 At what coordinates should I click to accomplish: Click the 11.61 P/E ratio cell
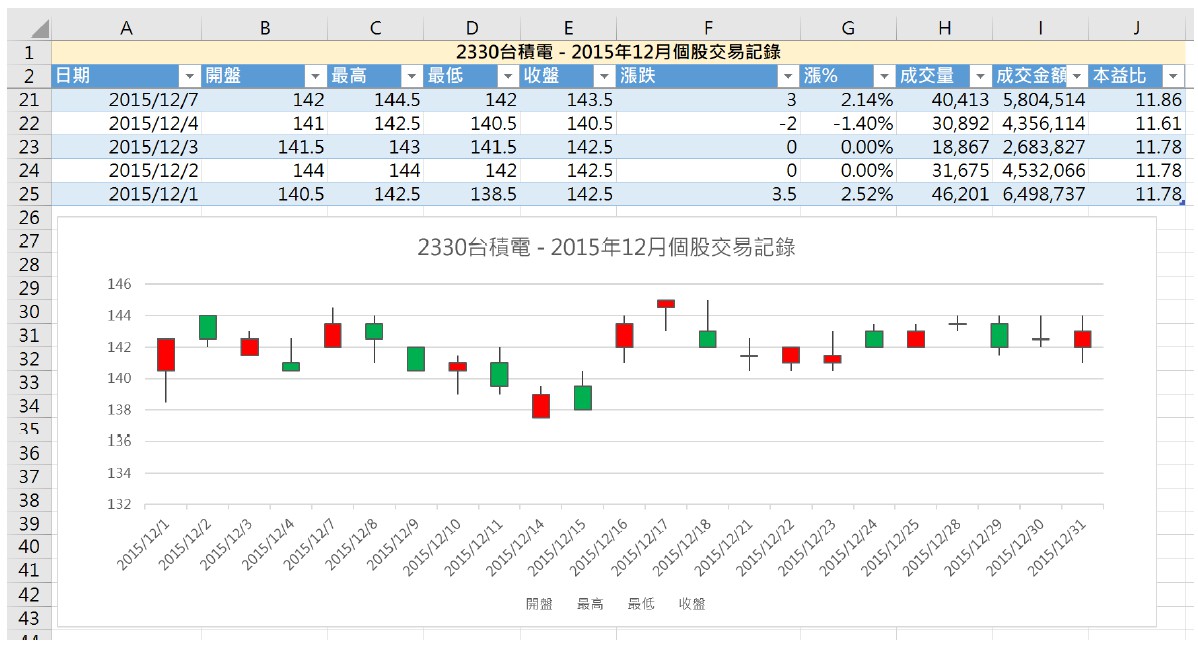click(1137, 124)
